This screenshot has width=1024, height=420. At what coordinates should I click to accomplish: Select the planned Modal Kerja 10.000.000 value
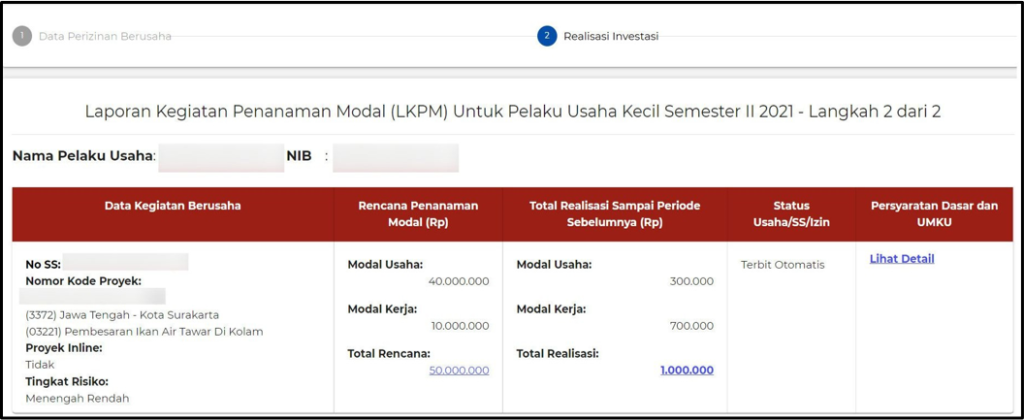[x=459, y=326]
